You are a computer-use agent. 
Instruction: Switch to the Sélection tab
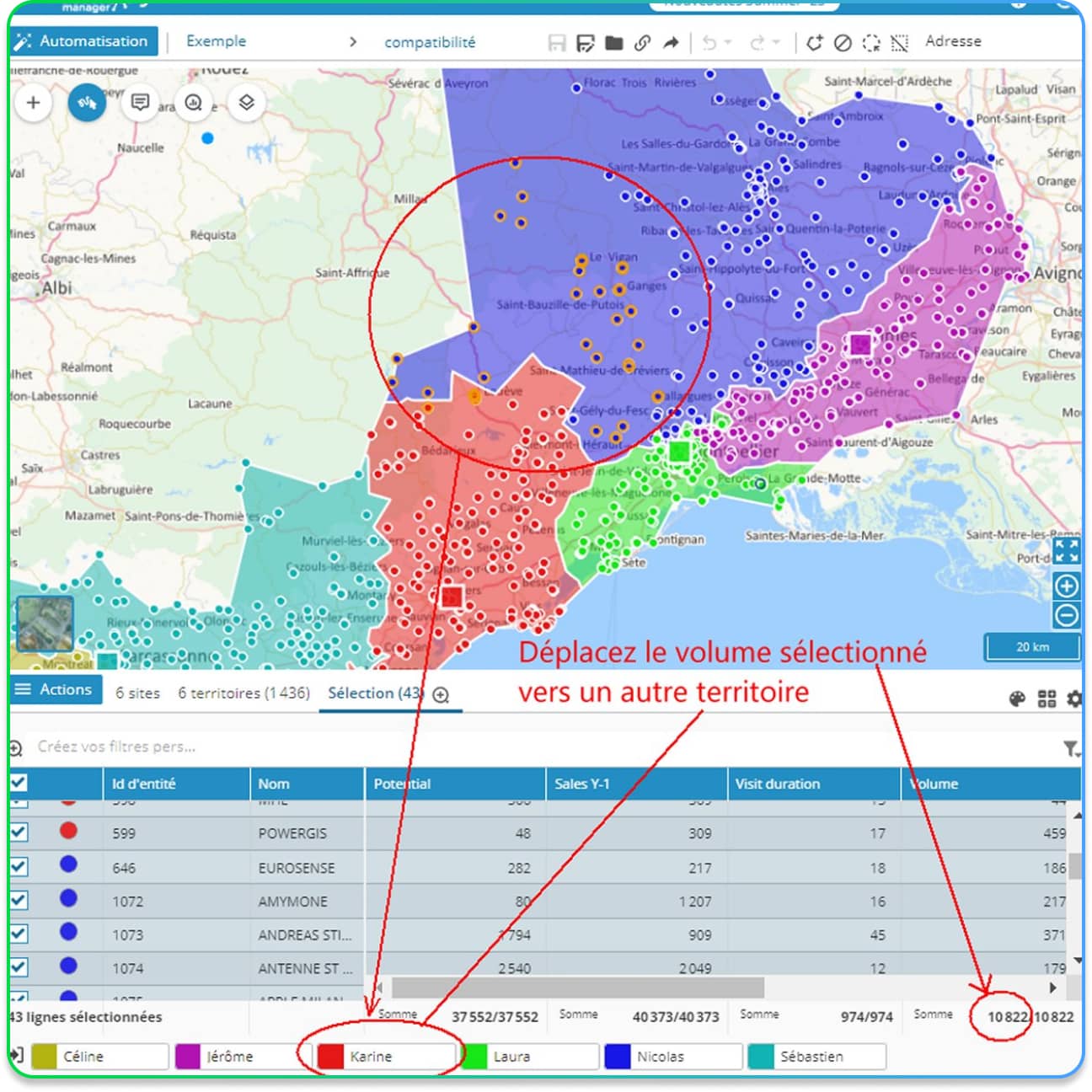coord(375,693)
